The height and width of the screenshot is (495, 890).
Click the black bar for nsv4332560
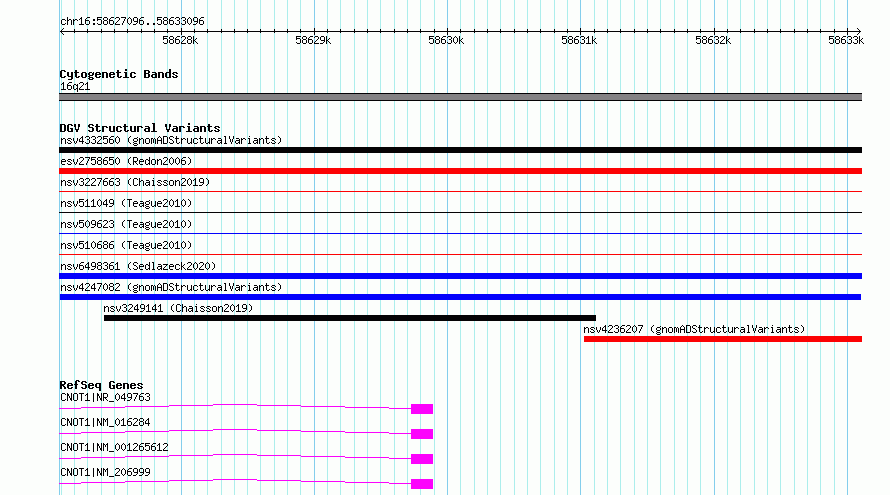pos(460,150)
